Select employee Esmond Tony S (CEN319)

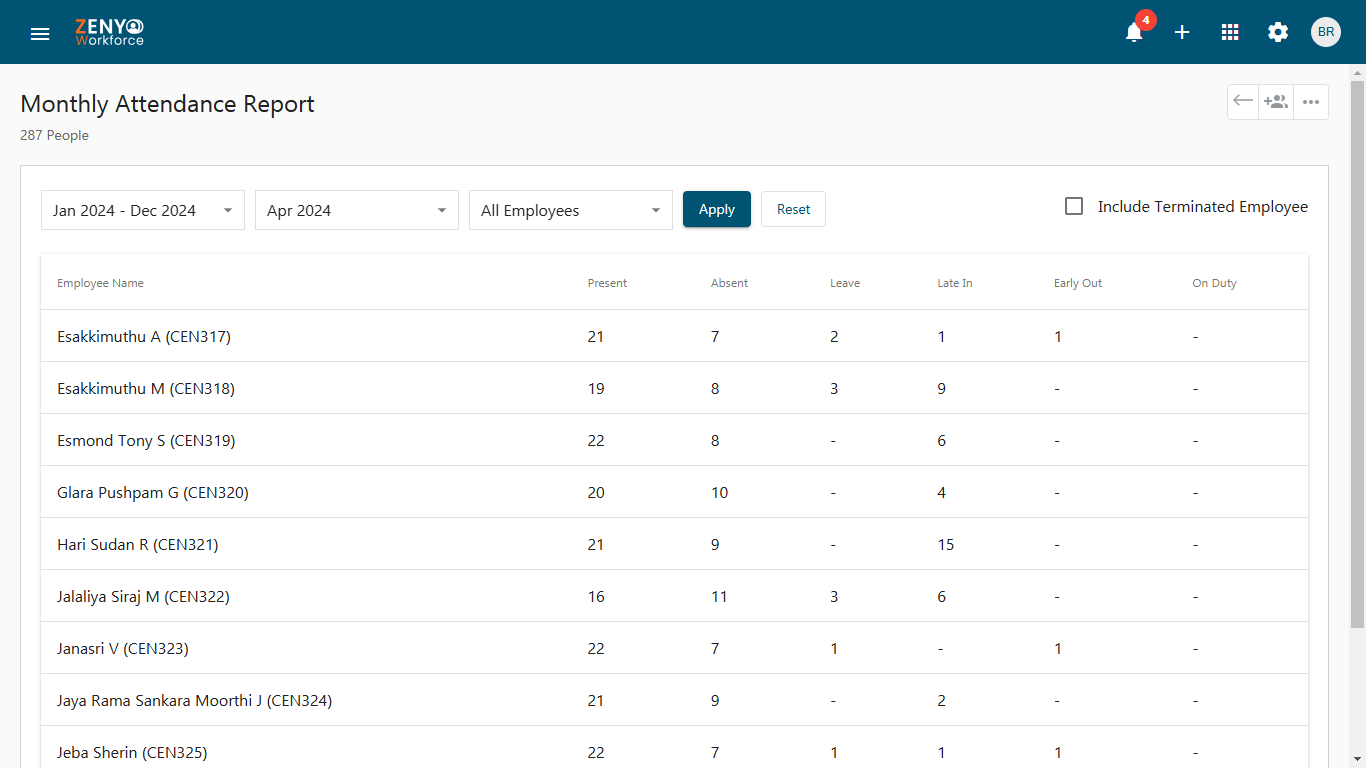pyautogui.click(x=146, y=441)
